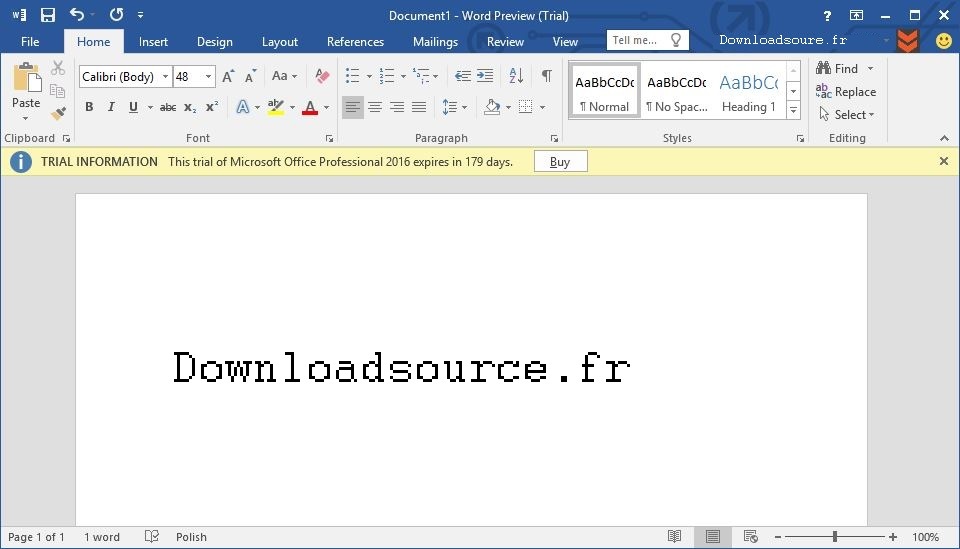Image resolution: width=960 pixels, height=549 pixels.
Task: Click Replace in the Editing group
Action: pos(846,92)
